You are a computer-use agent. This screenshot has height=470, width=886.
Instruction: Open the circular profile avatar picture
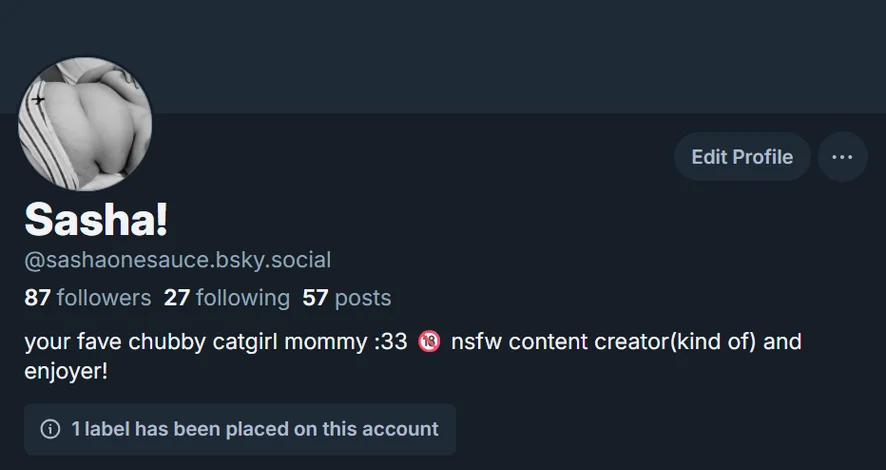tap(85, 123)
